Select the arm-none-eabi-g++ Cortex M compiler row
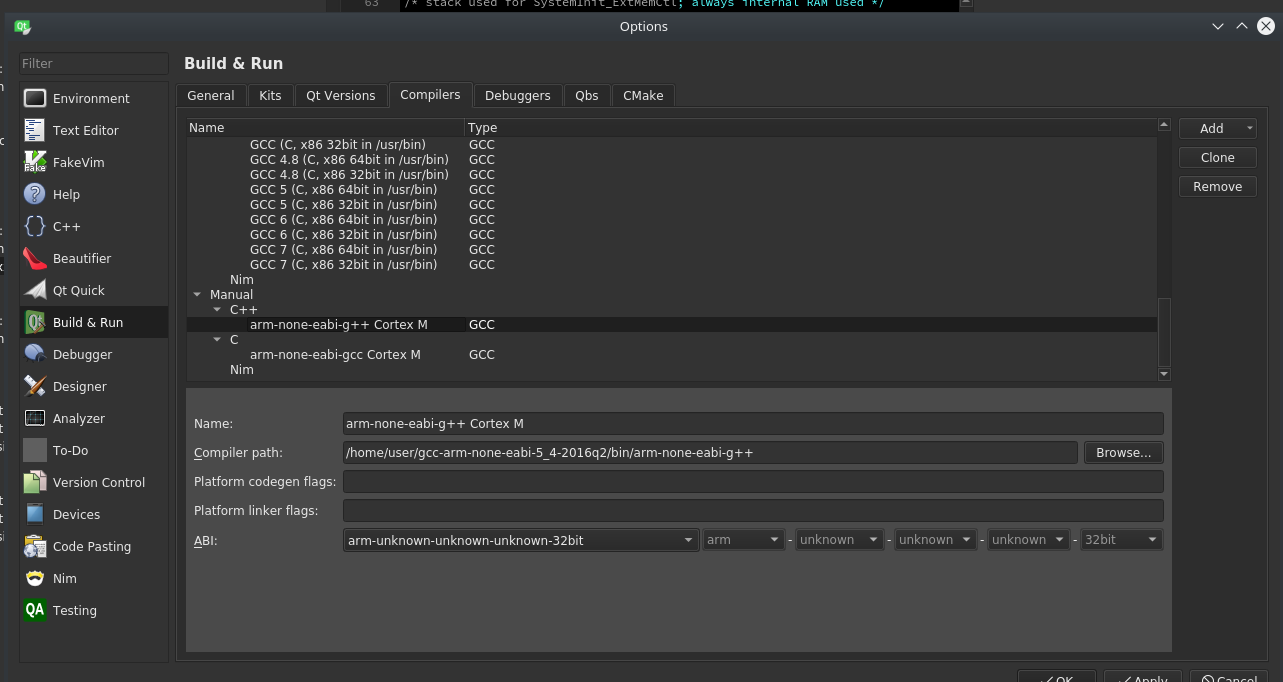The image size is (1283, 682). coord(672,325)
